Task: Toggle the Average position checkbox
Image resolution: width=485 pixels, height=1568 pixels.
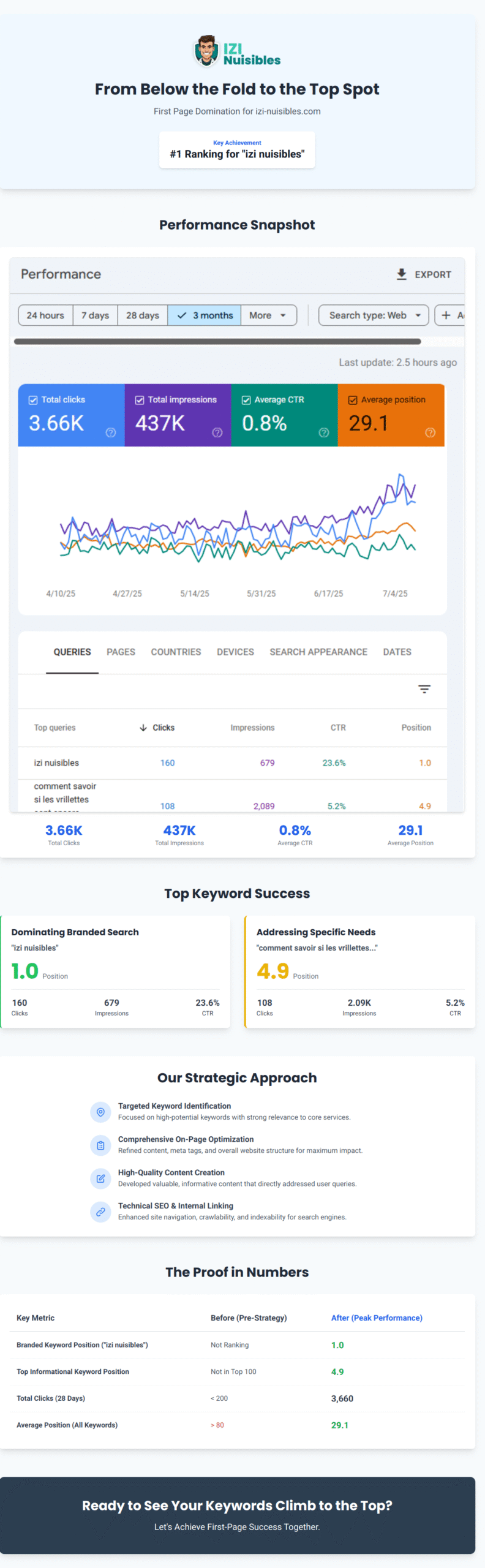Action: click(353, 400)
